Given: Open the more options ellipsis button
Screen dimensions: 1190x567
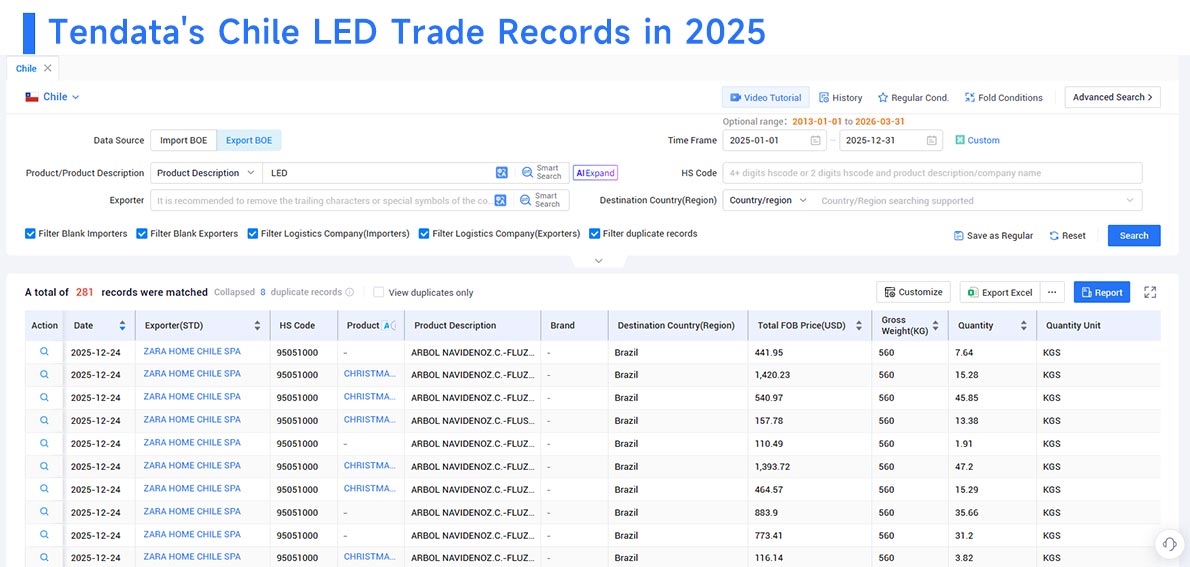Looking at the screenshot, I should pyautogui.click(x=1052, y=292).
